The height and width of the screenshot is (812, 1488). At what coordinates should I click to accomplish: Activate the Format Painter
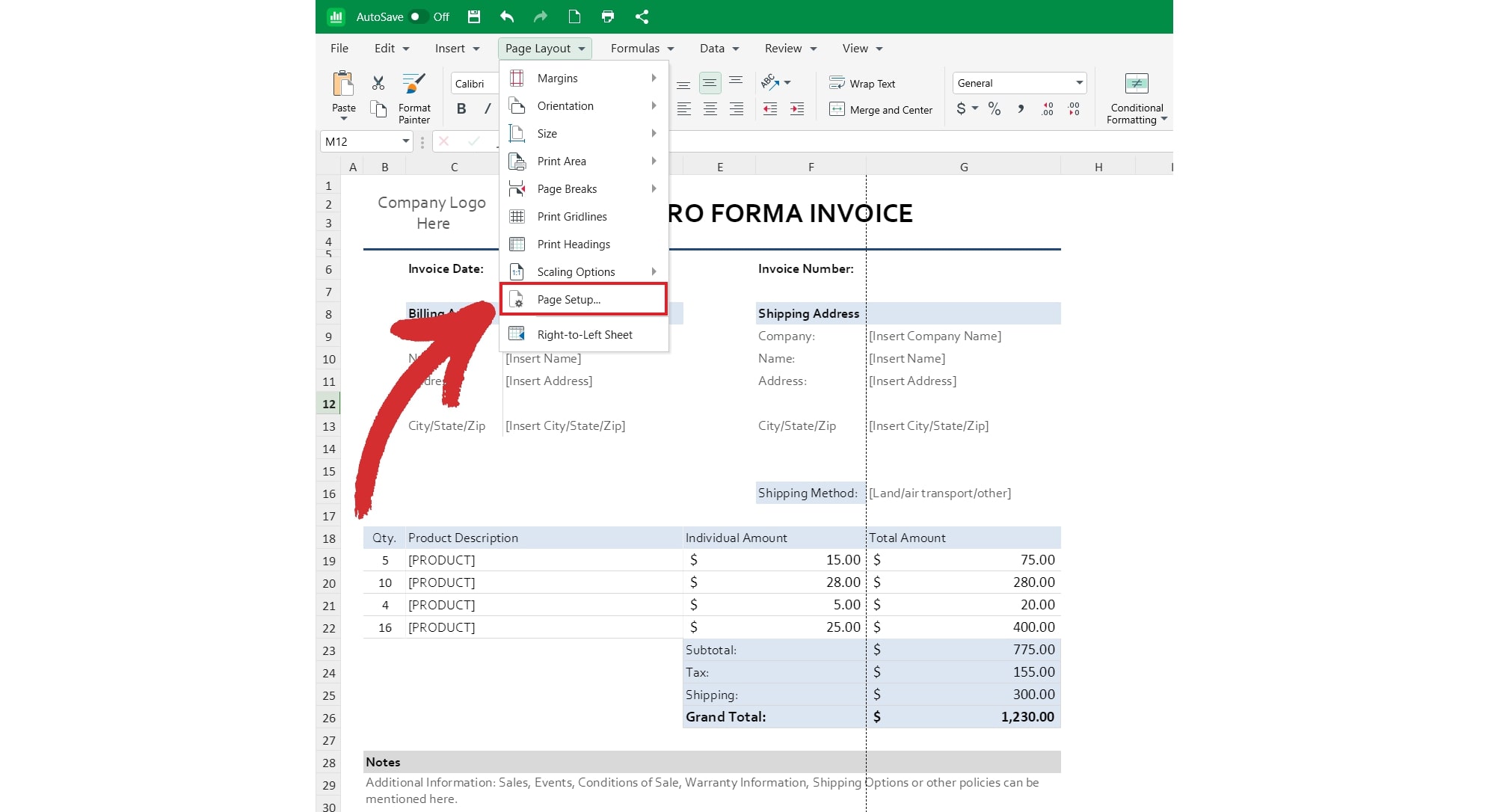(414, 97)
